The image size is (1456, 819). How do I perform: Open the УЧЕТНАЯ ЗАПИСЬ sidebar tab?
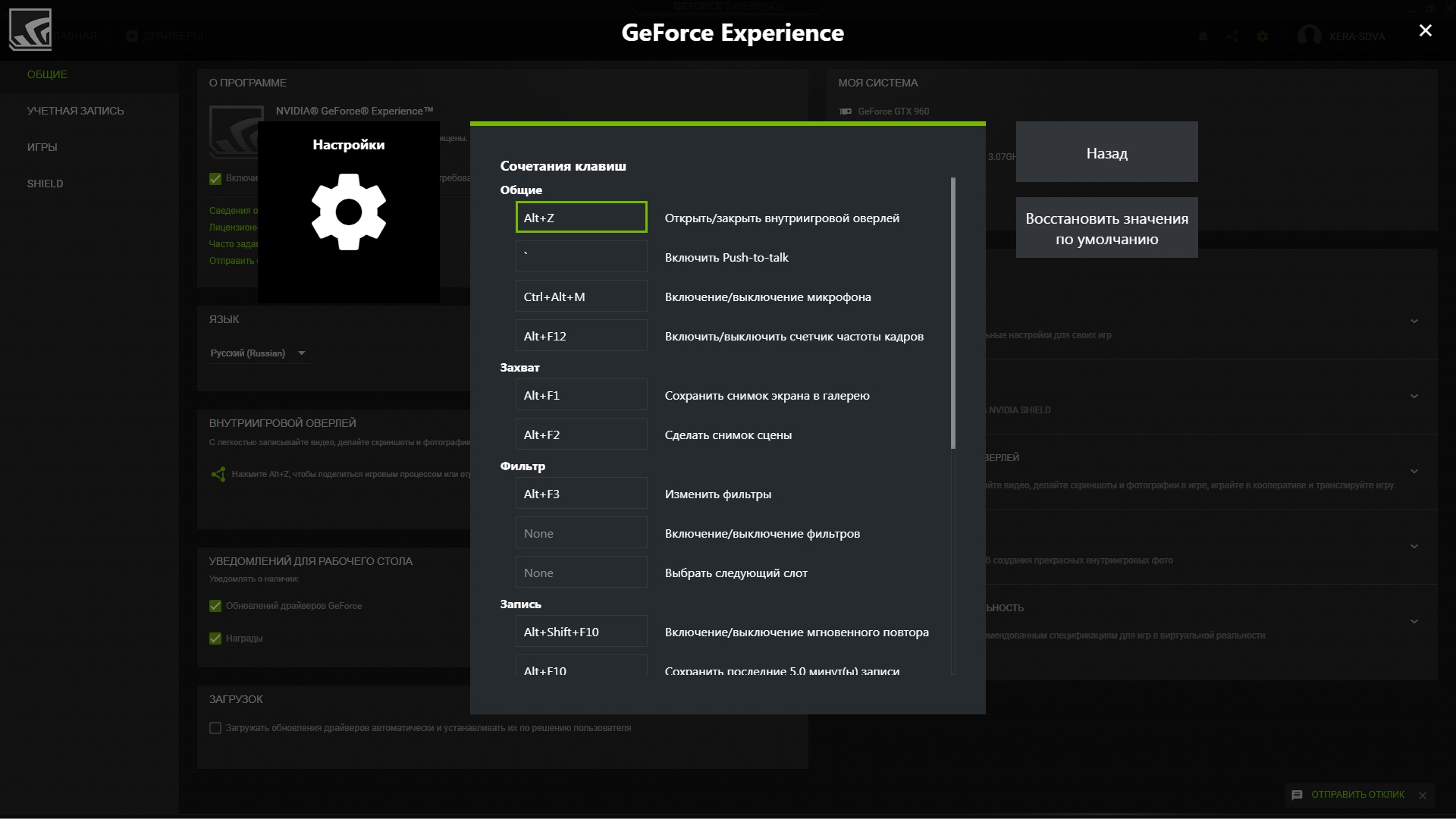pos(75,111)
